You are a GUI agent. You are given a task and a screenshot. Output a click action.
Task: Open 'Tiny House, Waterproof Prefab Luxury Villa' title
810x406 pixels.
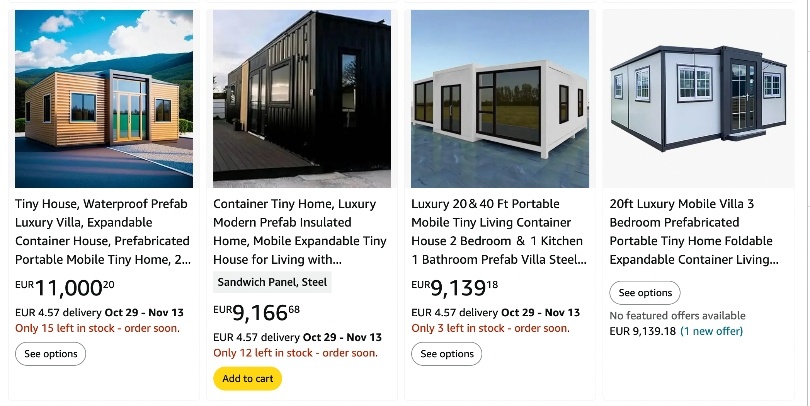click(102, 231)
